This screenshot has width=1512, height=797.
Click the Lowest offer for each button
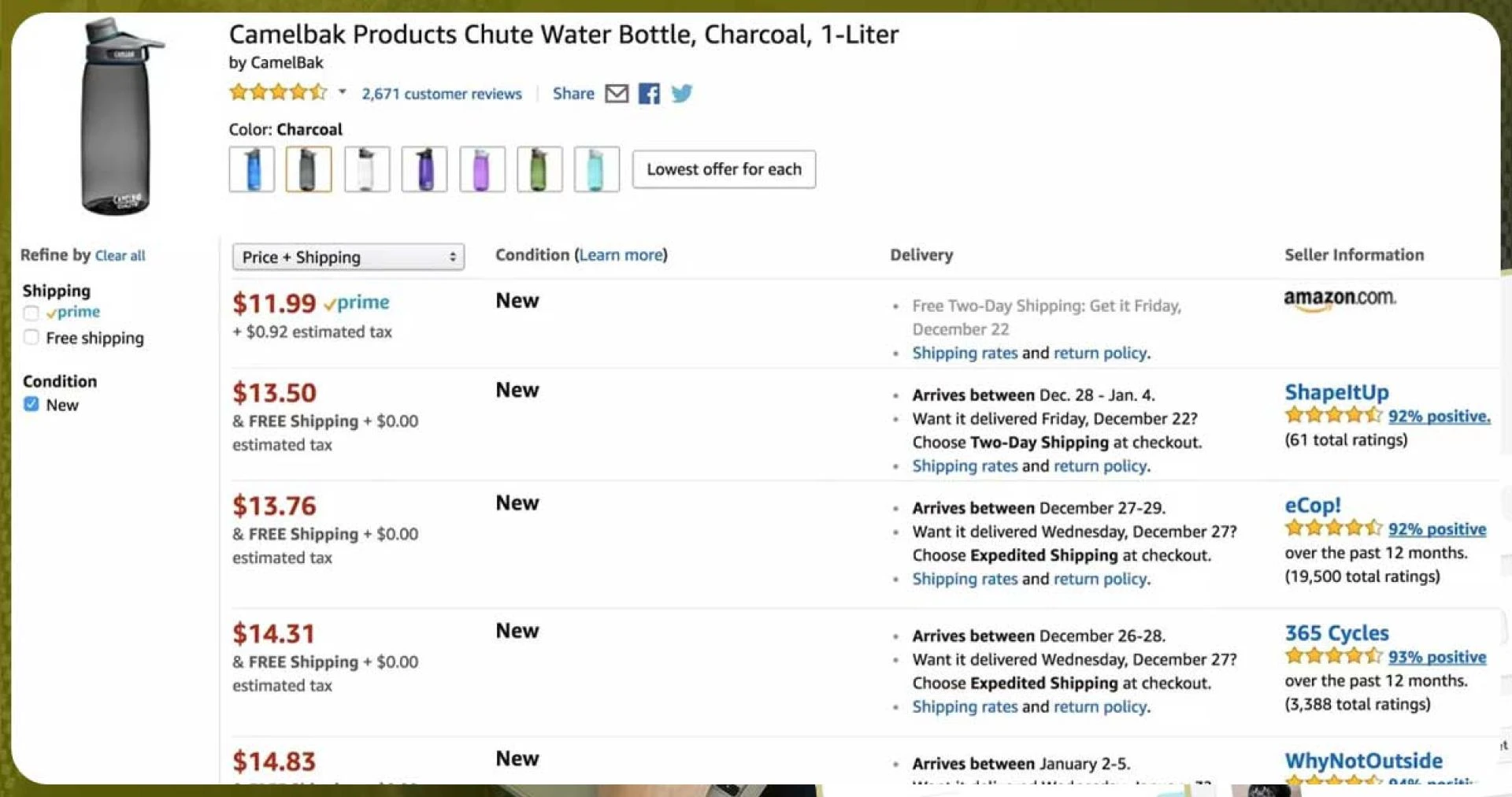click(724, 169)
